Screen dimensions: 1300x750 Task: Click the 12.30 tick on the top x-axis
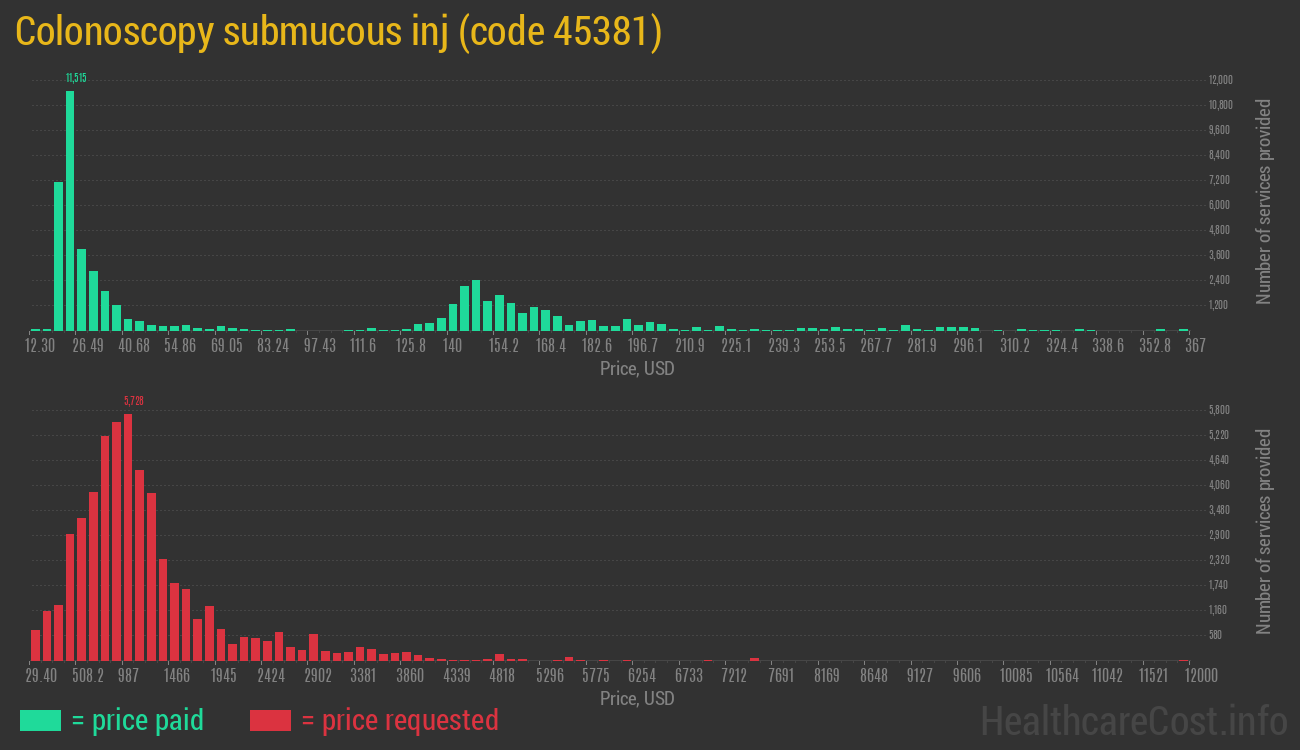tap(40, 346)
